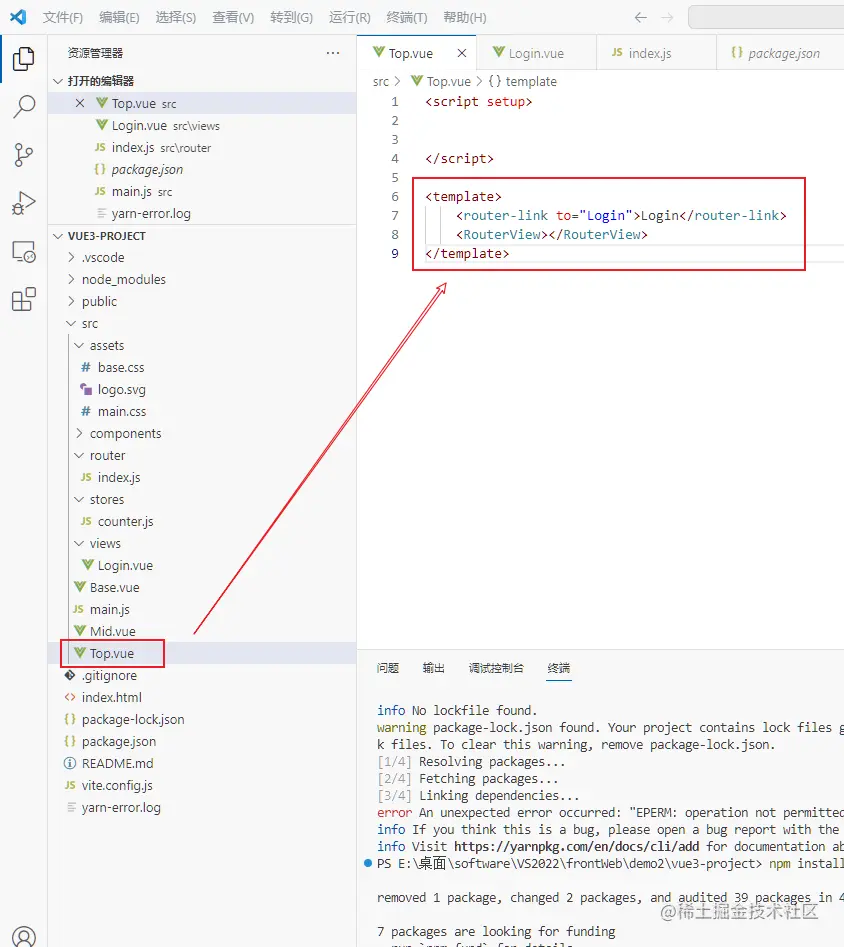Open the Extensions view
The height and width of the screenshot is (947, 844).
point(24,300)
